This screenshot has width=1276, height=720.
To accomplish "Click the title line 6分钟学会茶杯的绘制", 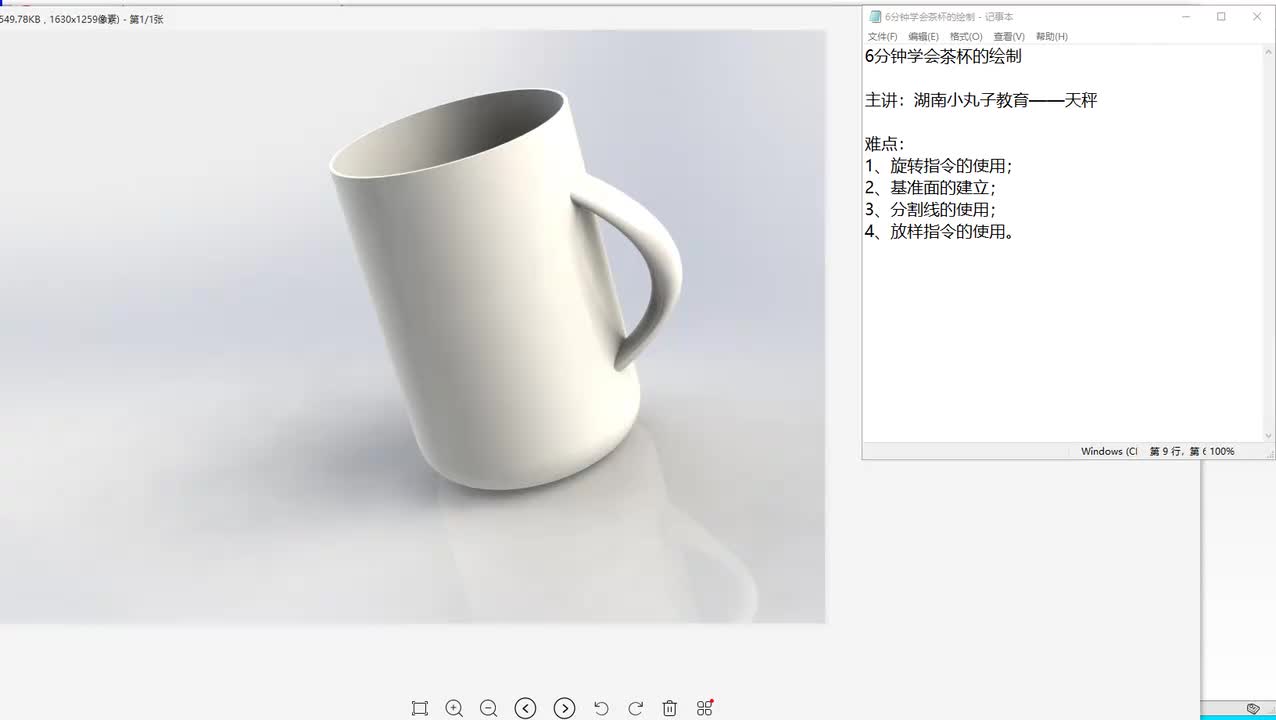I will coord(943,57).
